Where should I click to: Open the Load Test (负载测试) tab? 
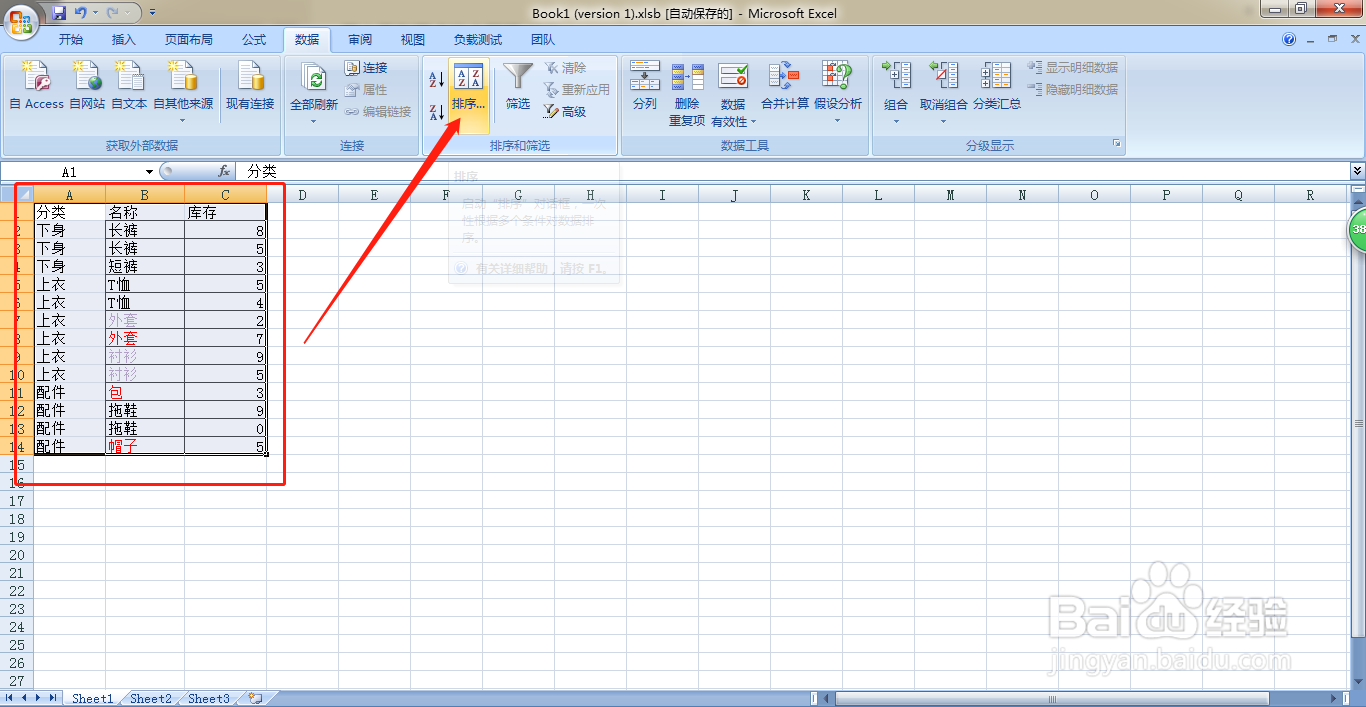pyautogui.click(x=478, y=40)
